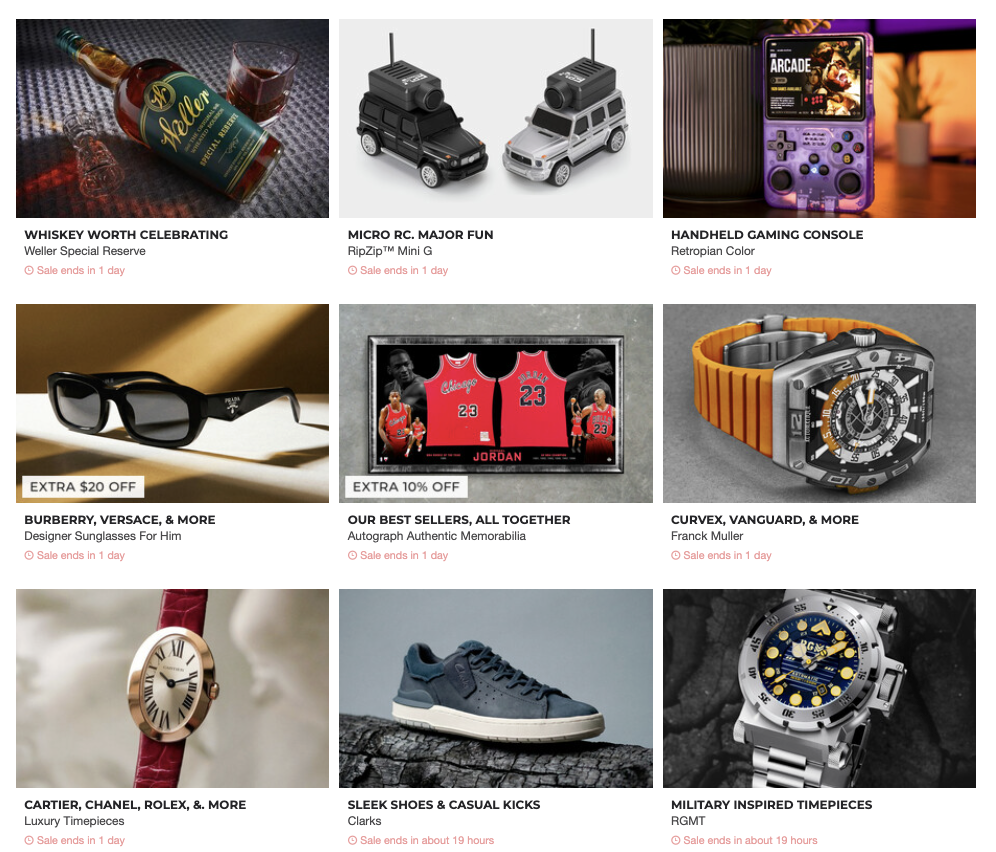Open the RGMT steel watch photo

(819, 689)
